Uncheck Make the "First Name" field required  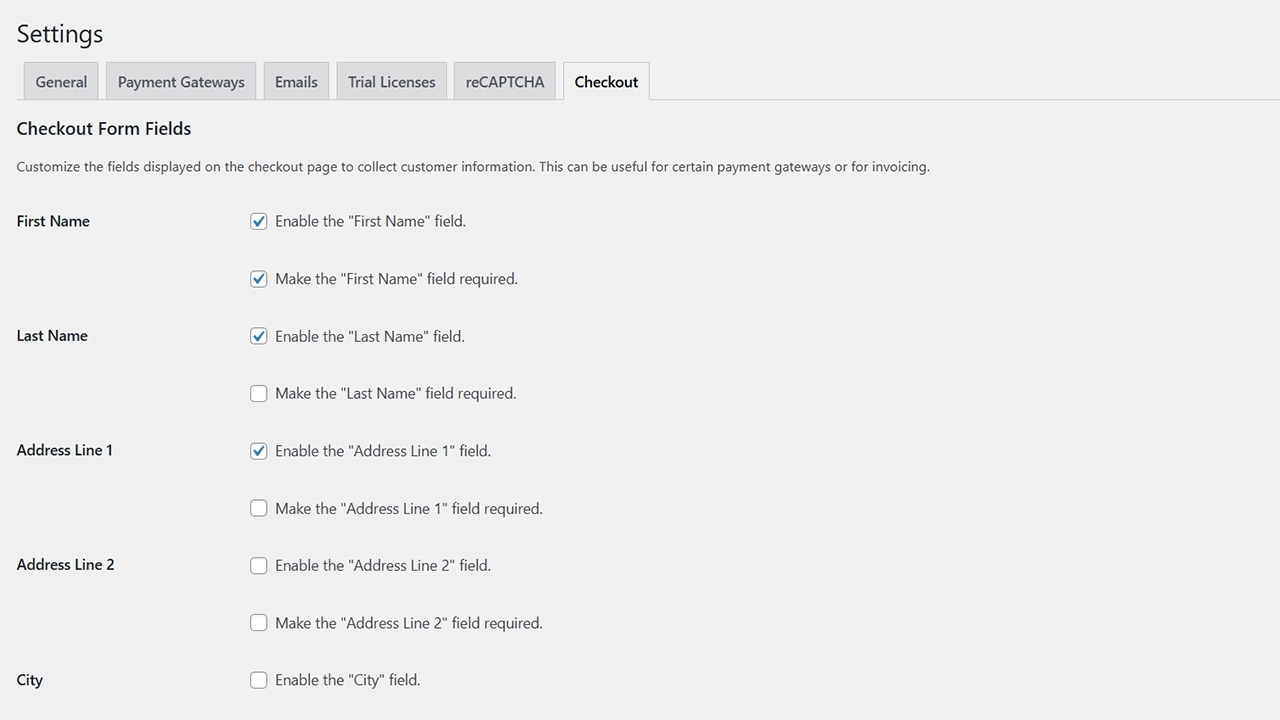pos(259,279)
